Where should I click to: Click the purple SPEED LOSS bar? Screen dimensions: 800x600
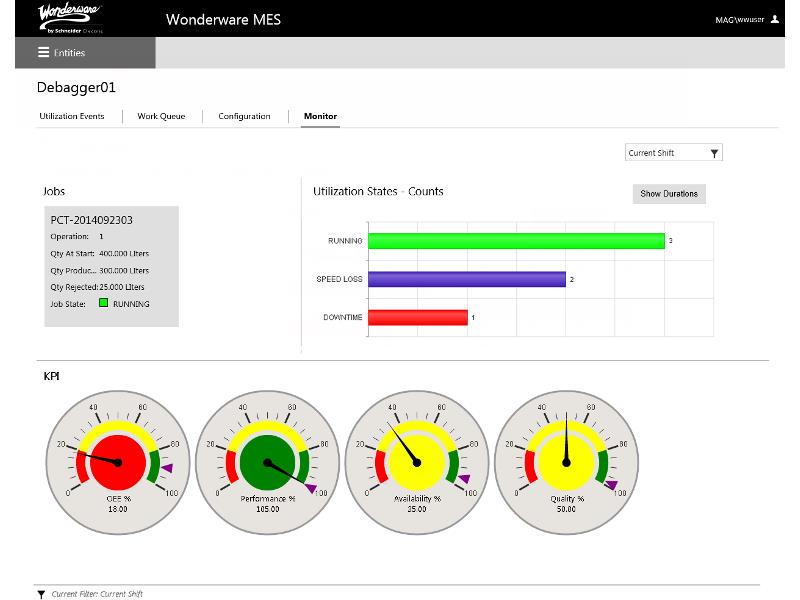pyautogui.click(x=467, y=279)
